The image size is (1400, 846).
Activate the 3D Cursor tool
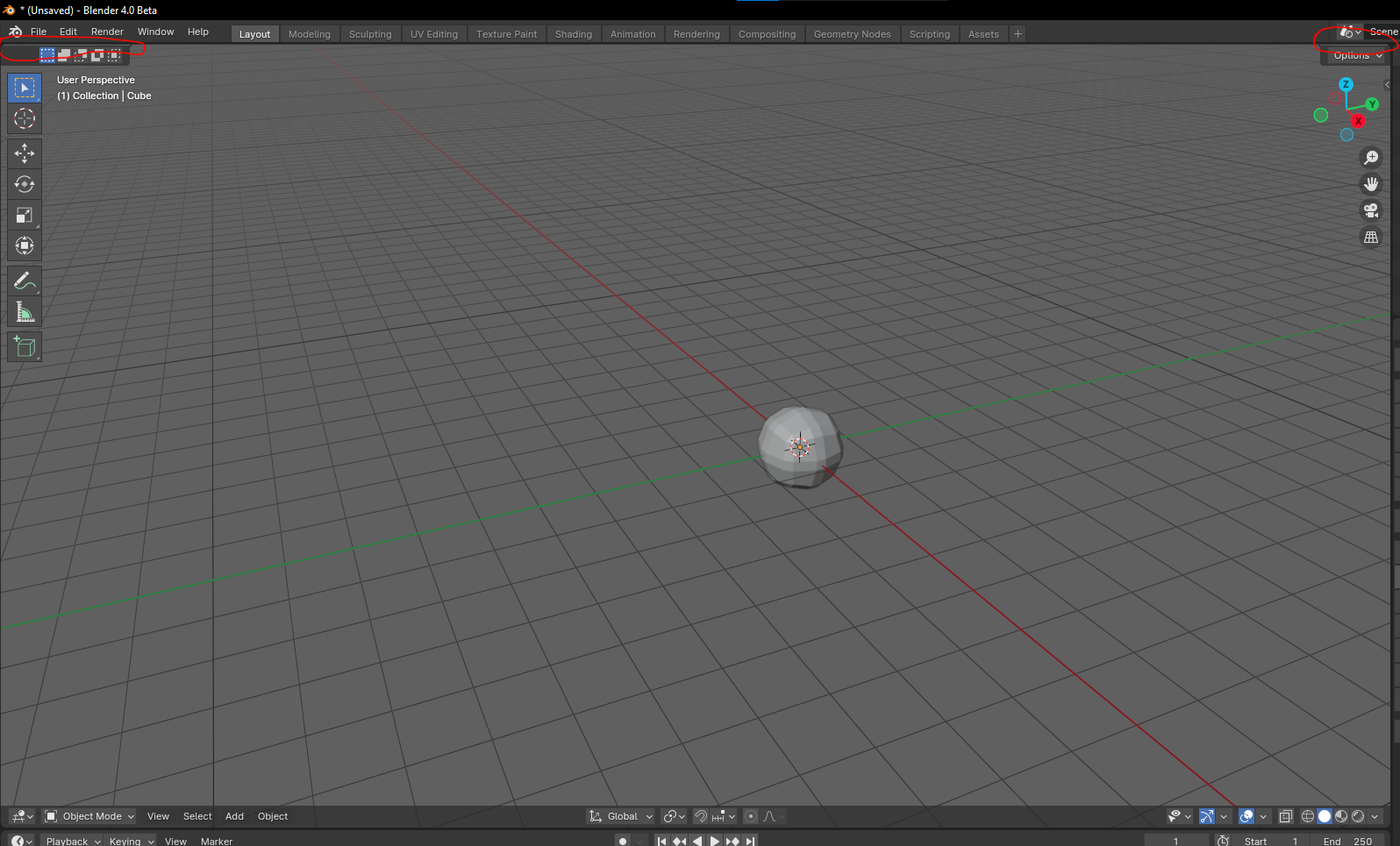point(25,118)
